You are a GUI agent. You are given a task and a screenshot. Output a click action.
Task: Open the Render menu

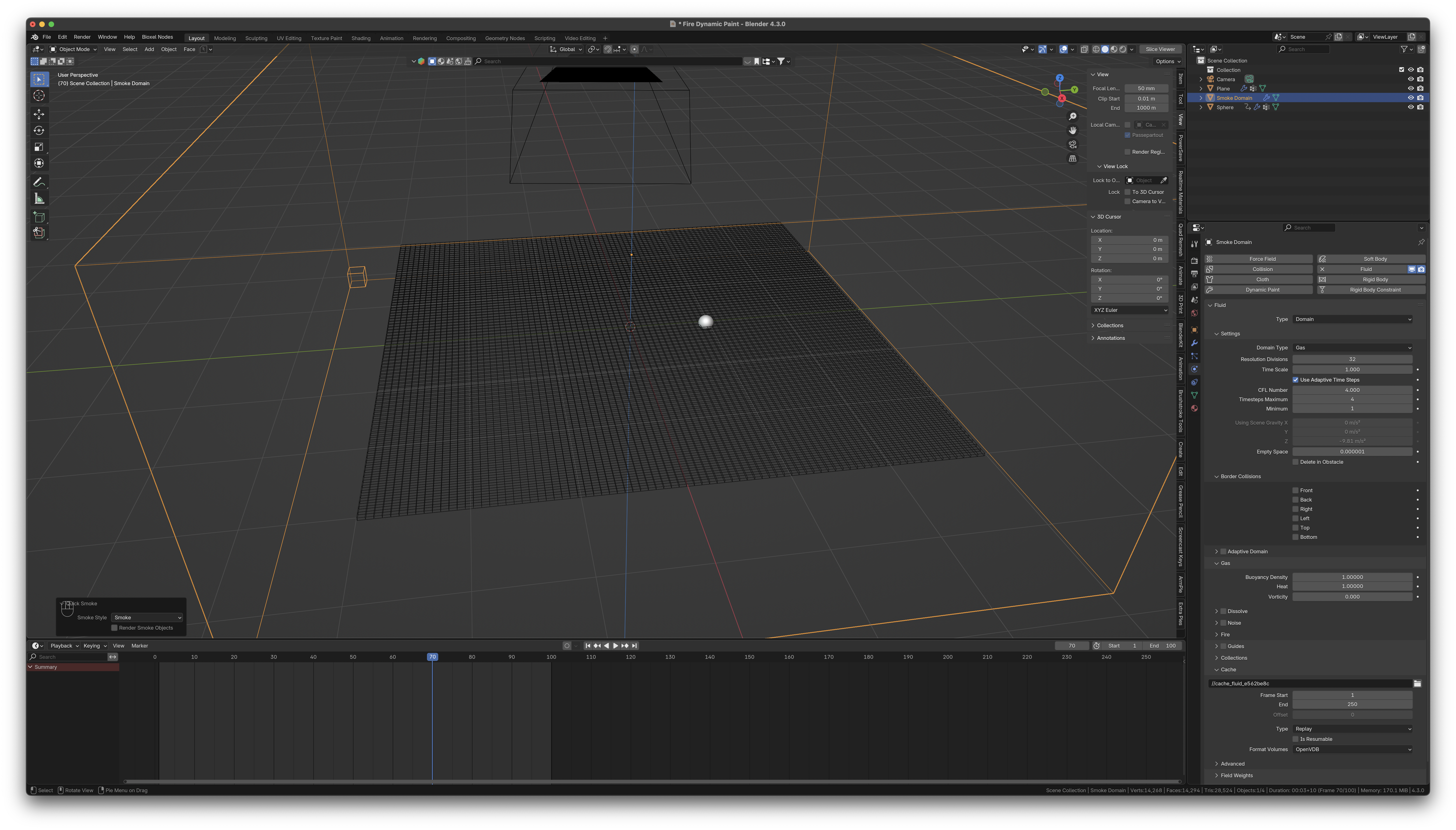pyautogui.click(x=82, y=37)
